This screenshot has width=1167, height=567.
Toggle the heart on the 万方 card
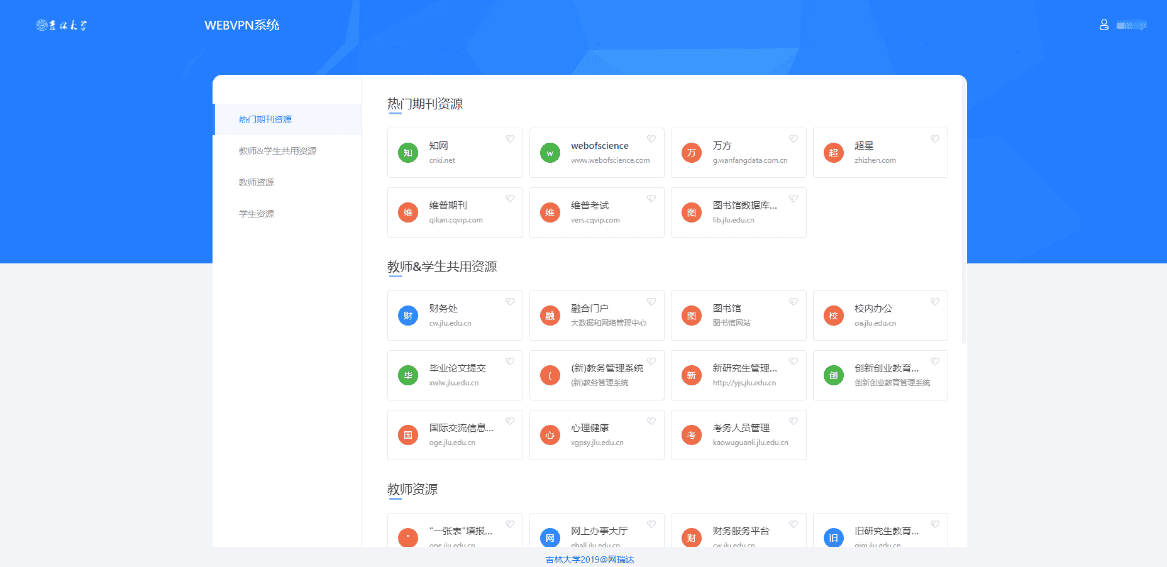tap(793, 138)
